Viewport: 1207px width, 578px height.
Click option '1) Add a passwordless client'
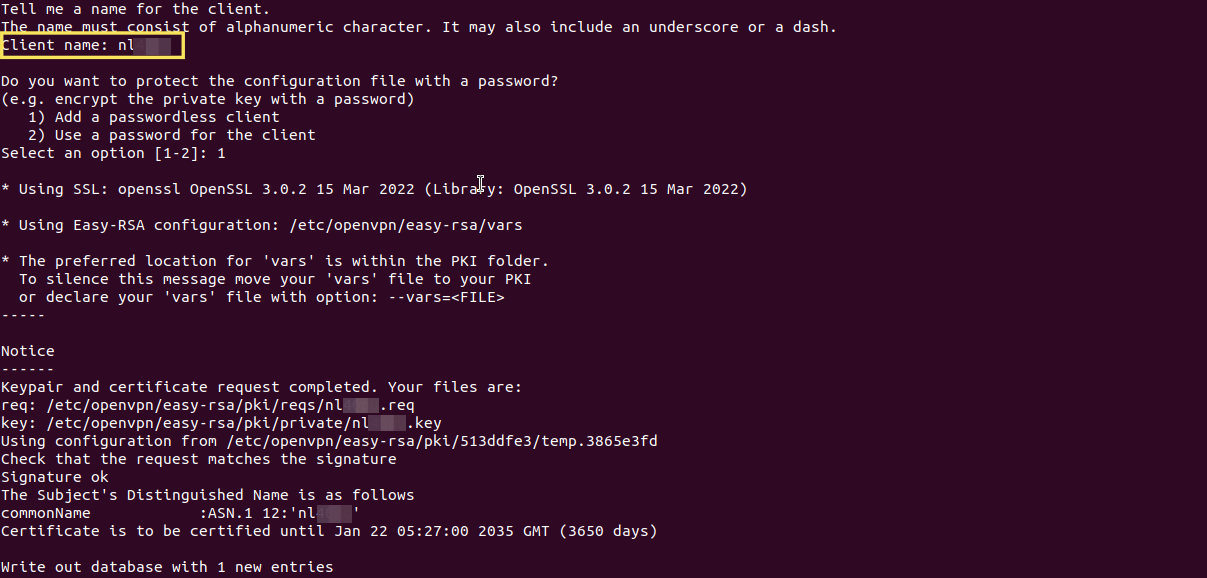[x=153, y=117]
